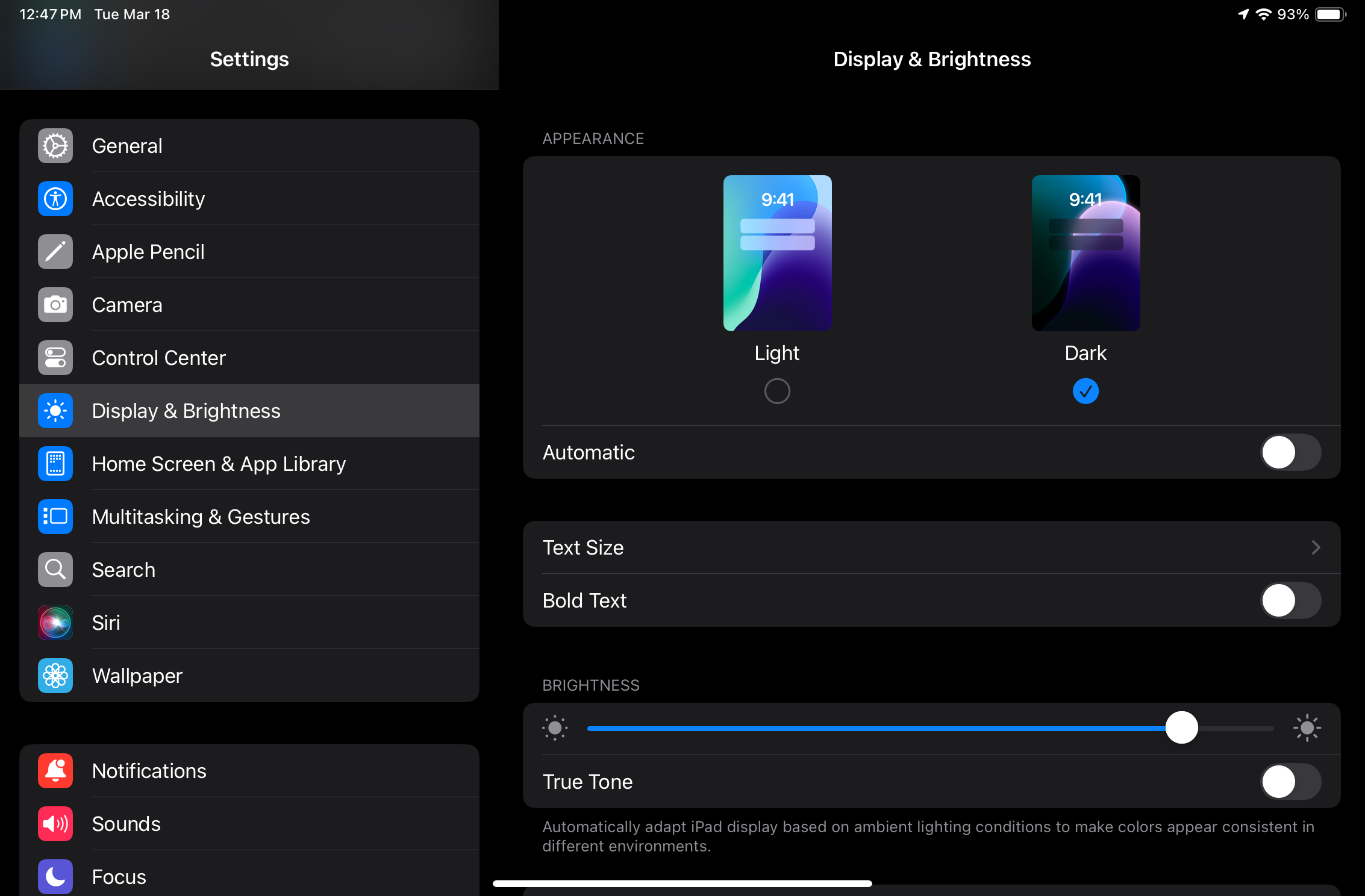
Task: Select the Light appearance radio button
Action: [777, 391]
